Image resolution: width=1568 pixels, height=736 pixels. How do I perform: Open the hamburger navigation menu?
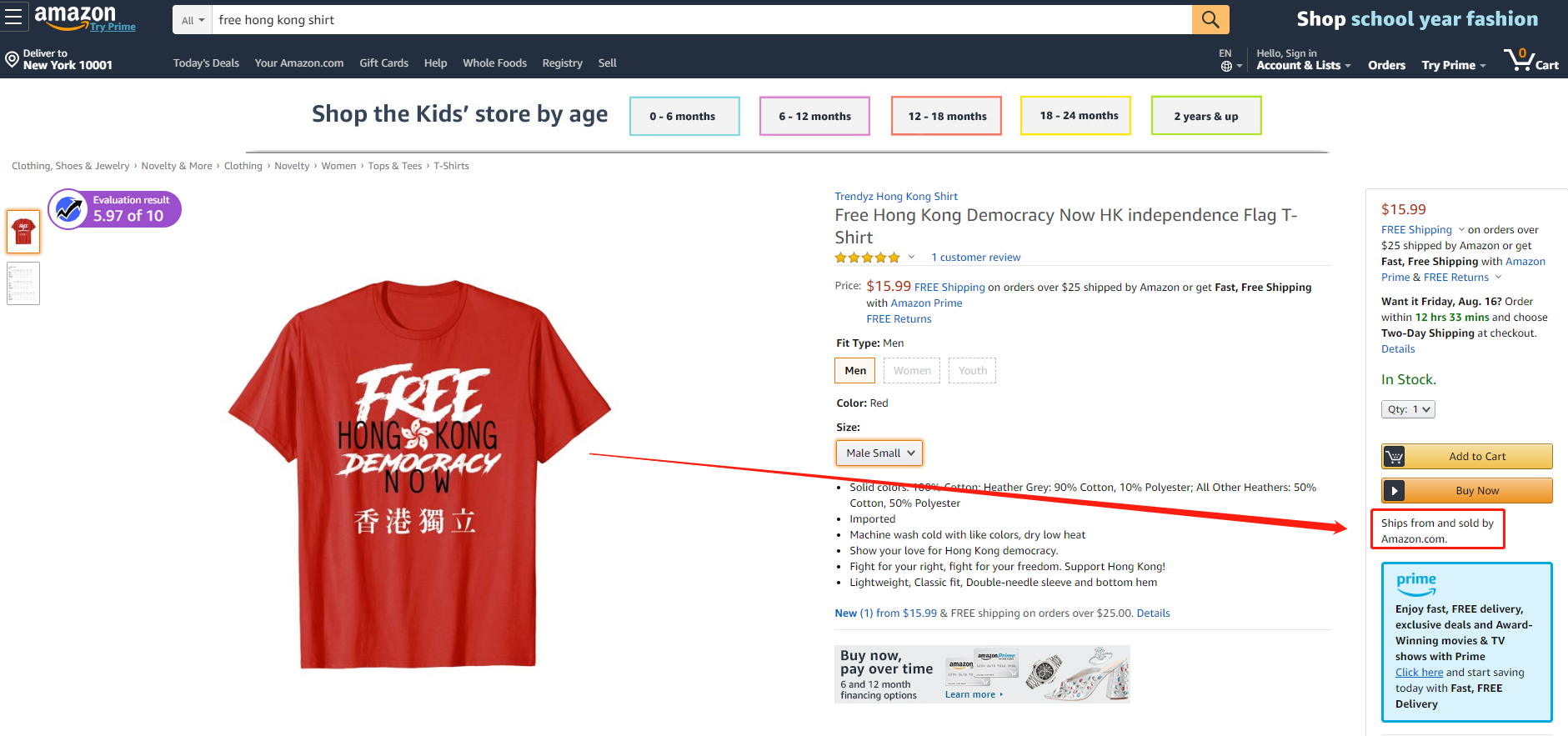coord(13,17)
